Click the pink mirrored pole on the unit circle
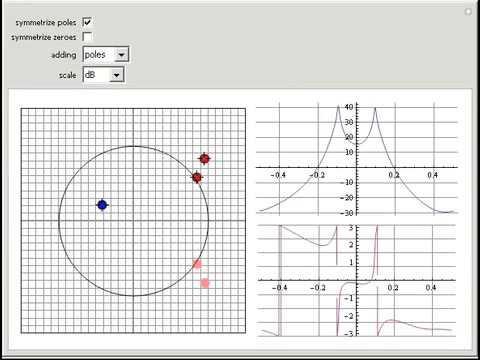 point(197,264)
